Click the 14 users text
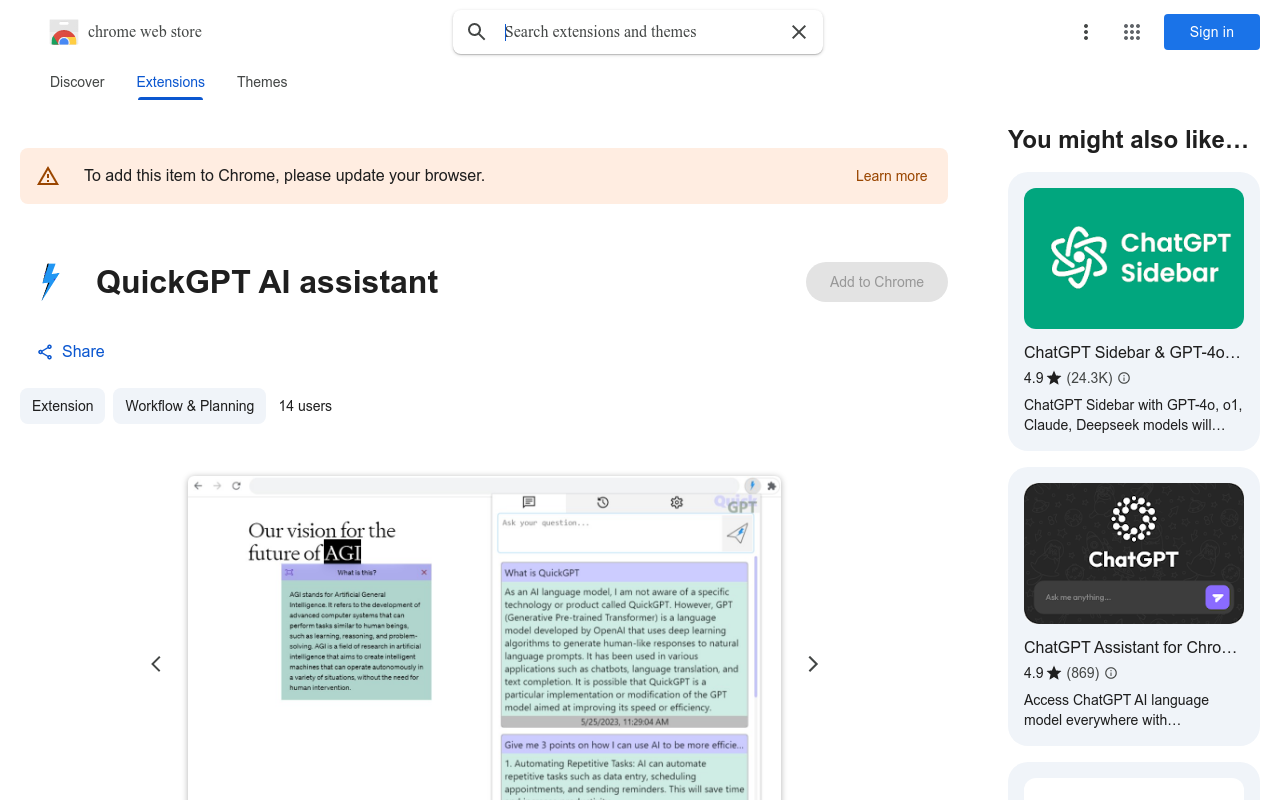The width and height of the screenshot is (1280, 800). (305, 406)
